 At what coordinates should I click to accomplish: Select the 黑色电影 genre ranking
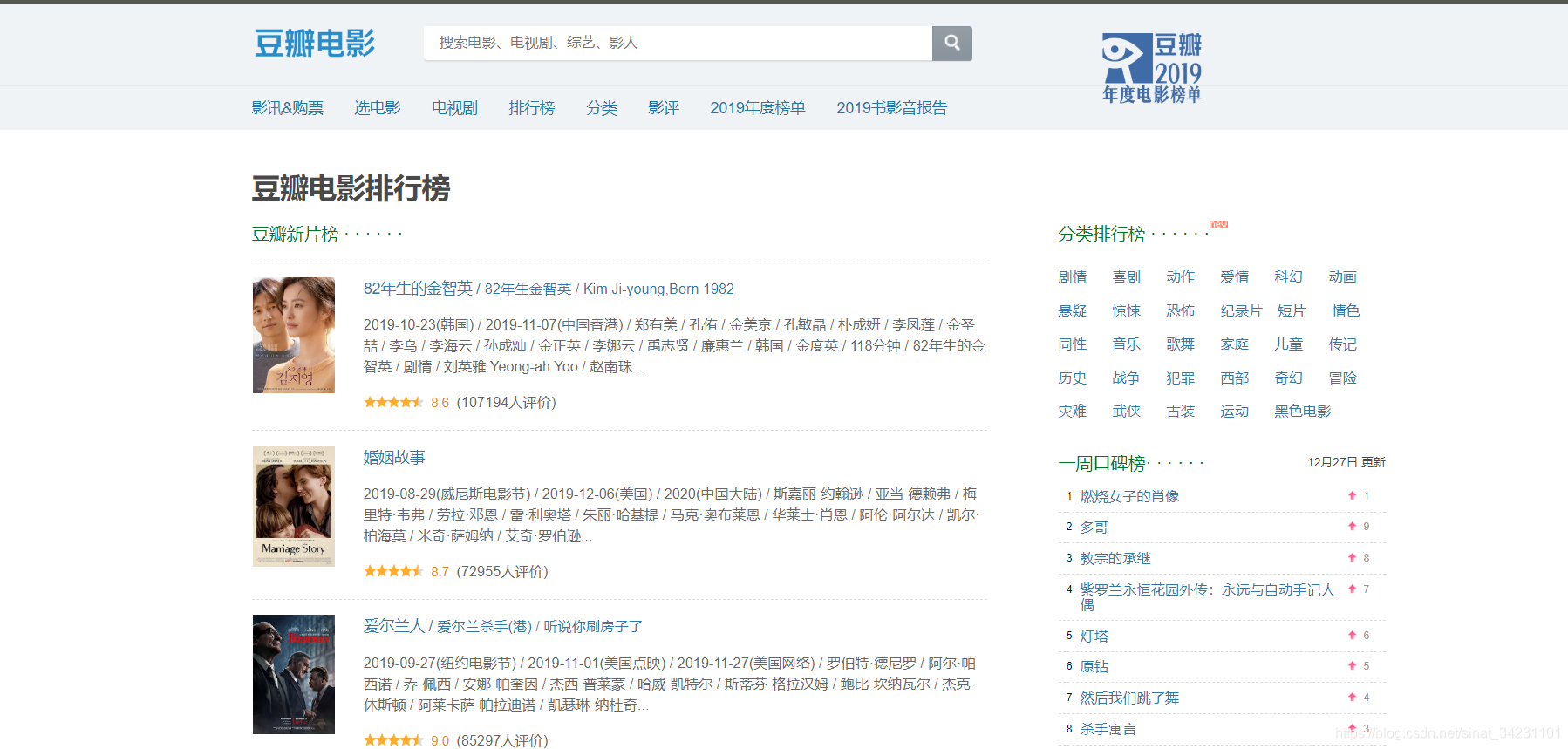(1303, 412)
